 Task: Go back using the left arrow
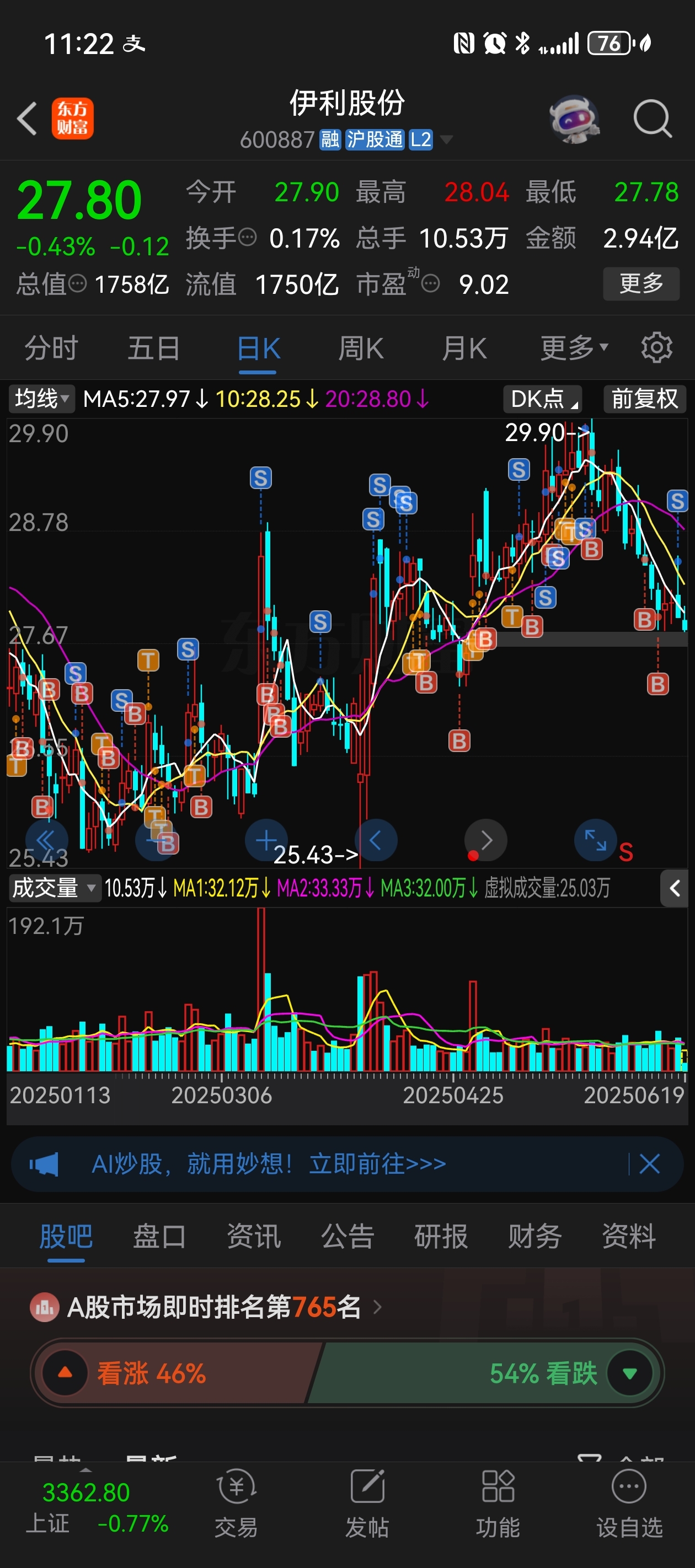28,118
